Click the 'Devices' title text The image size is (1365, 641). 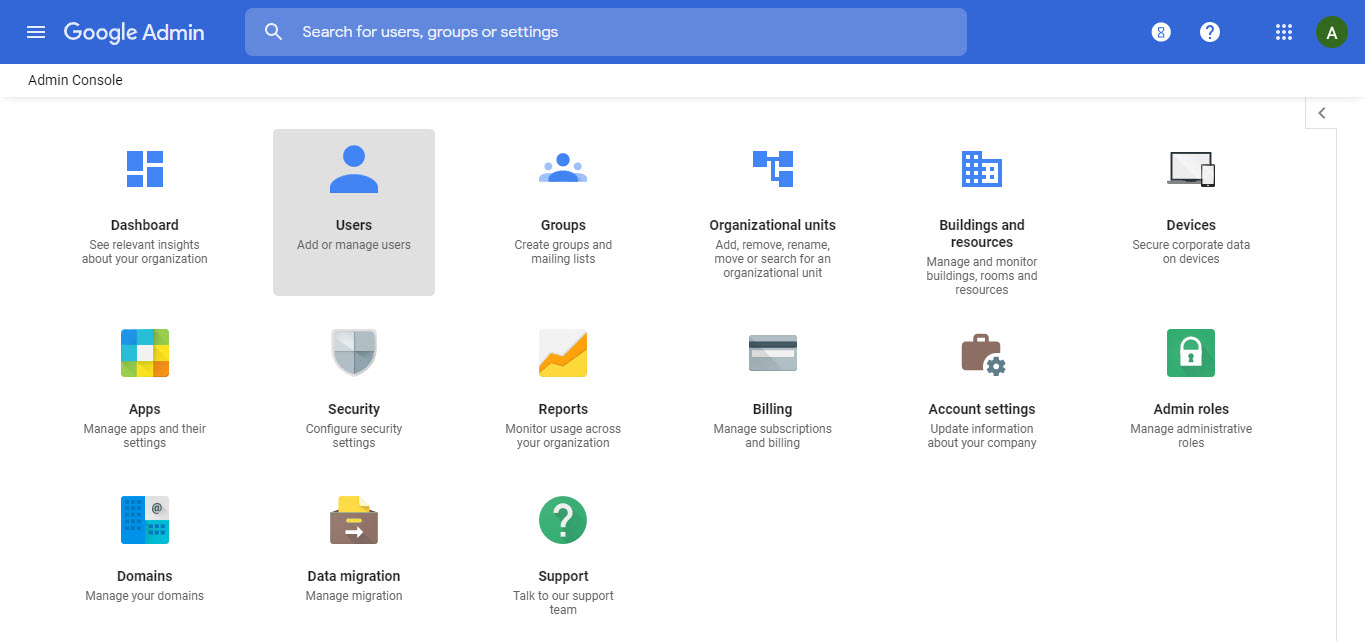[1191, 225]
